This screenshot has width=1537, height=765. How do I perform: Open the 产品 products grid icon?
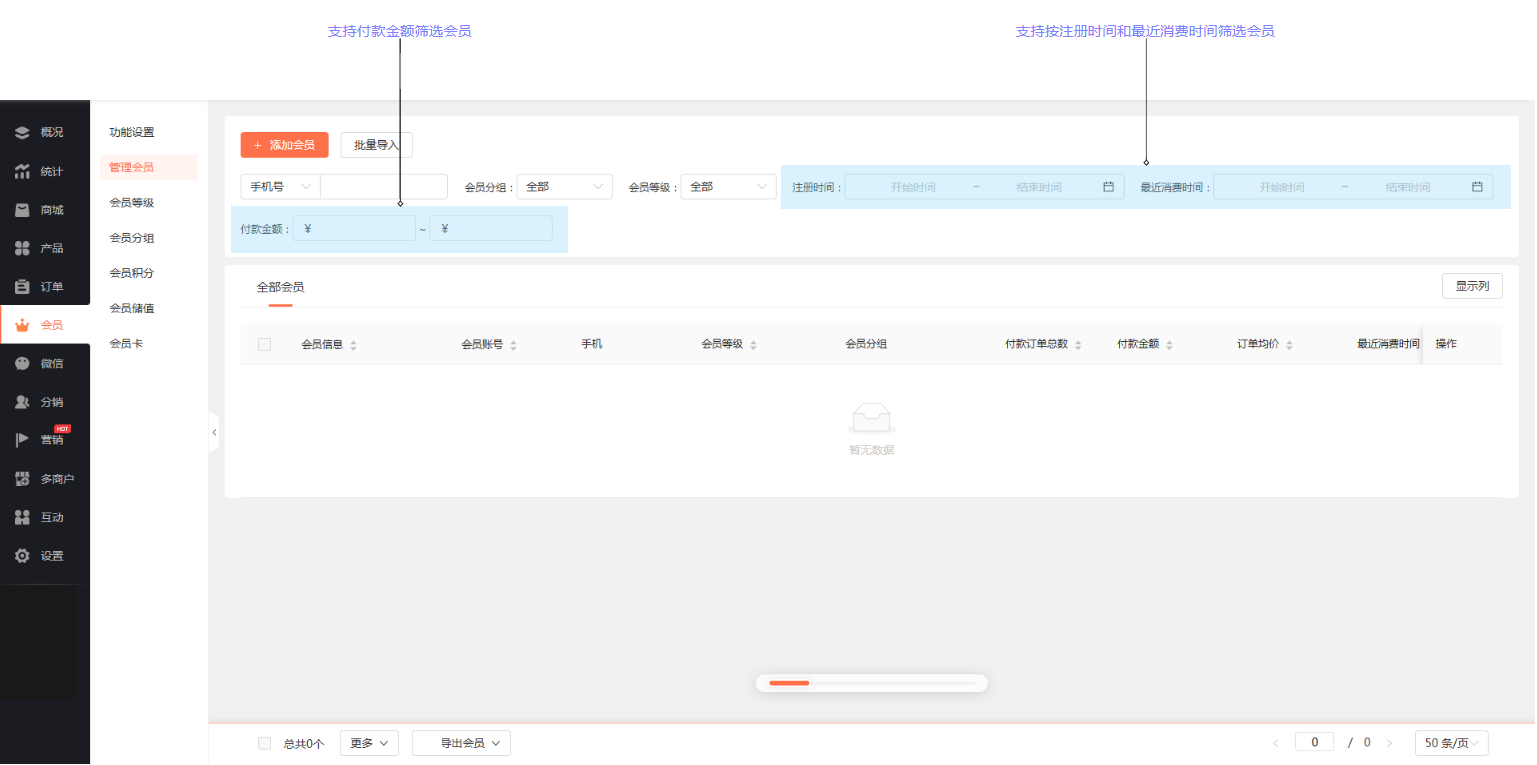pos(22,248)
